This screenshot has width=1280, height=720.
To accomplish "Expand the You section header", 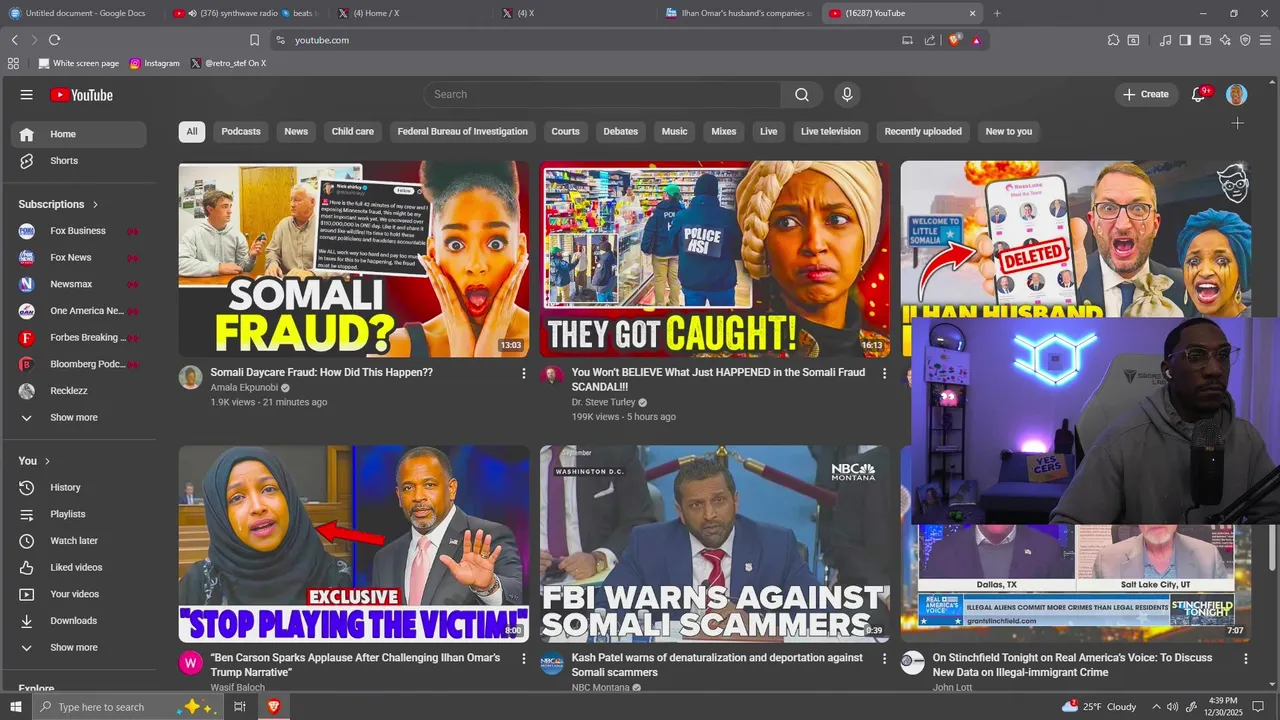I will coord(34,461).
